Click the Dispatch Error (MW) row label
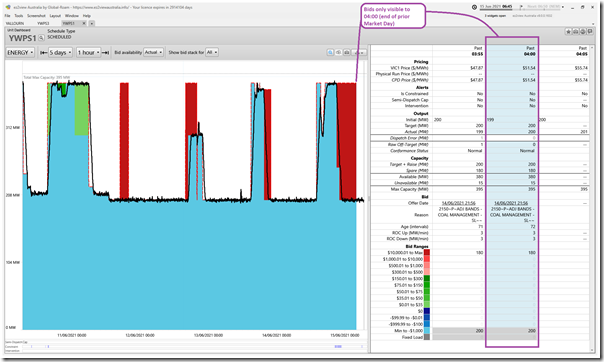This screenshot has width=604, height=362. [409, 138]
